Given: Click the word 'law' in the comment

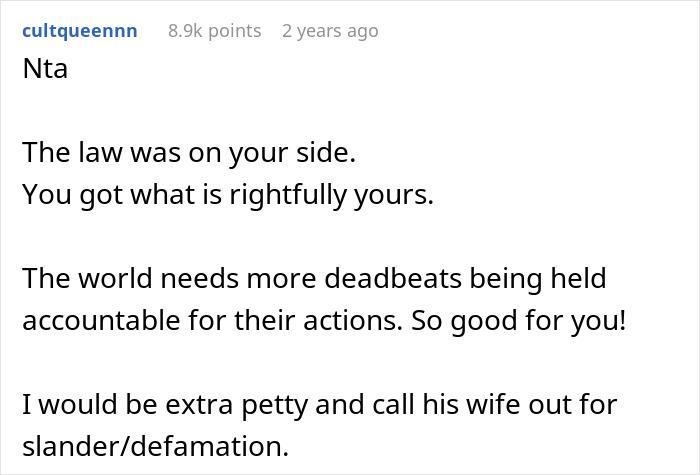Looking at the screenshot, I should point(100,152).
